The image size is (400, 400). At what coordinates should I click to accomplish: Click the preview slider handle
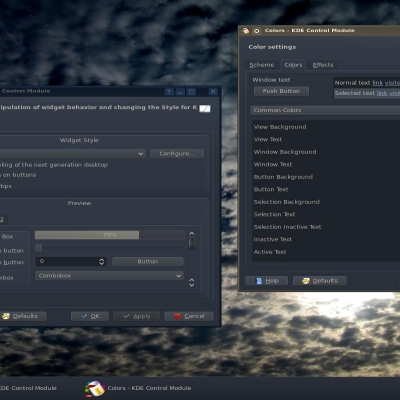(x=39, y=248)
